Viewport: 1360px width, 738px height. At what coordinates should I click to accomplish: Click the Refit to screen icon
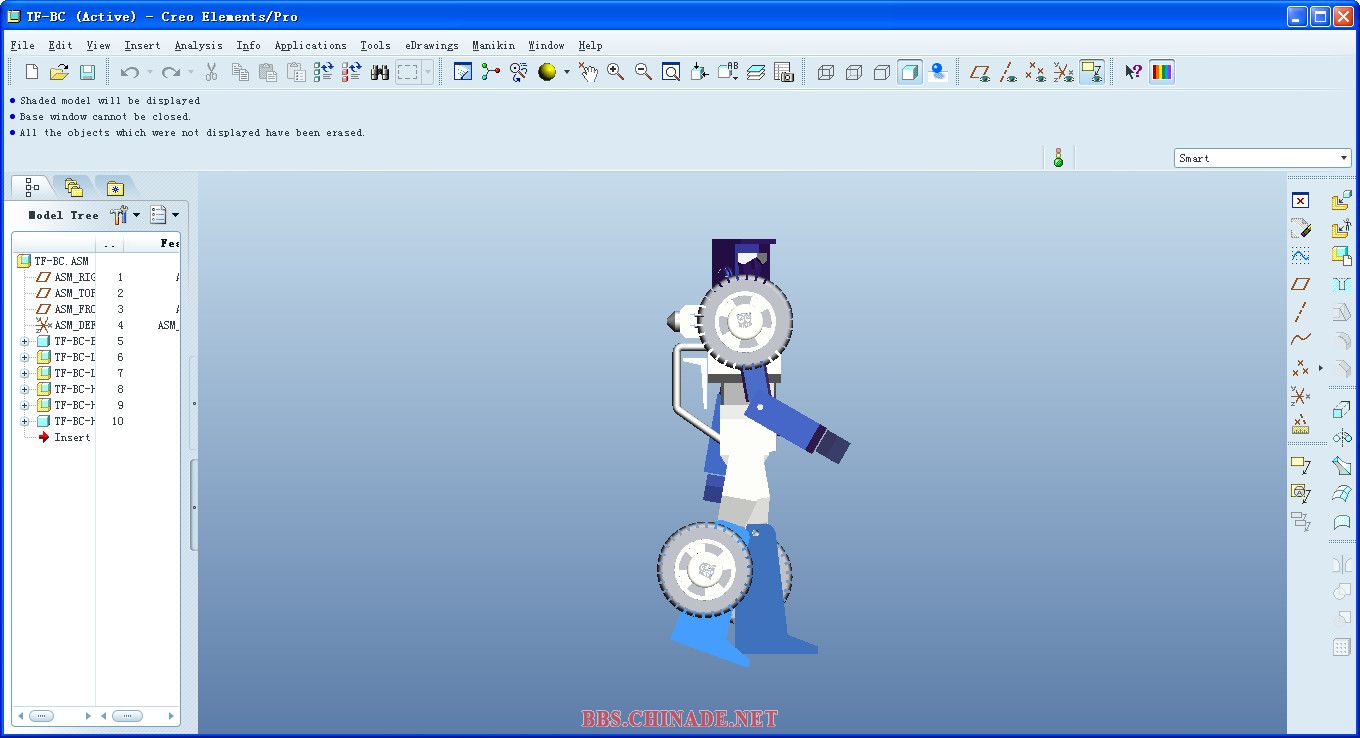point(671,72)
